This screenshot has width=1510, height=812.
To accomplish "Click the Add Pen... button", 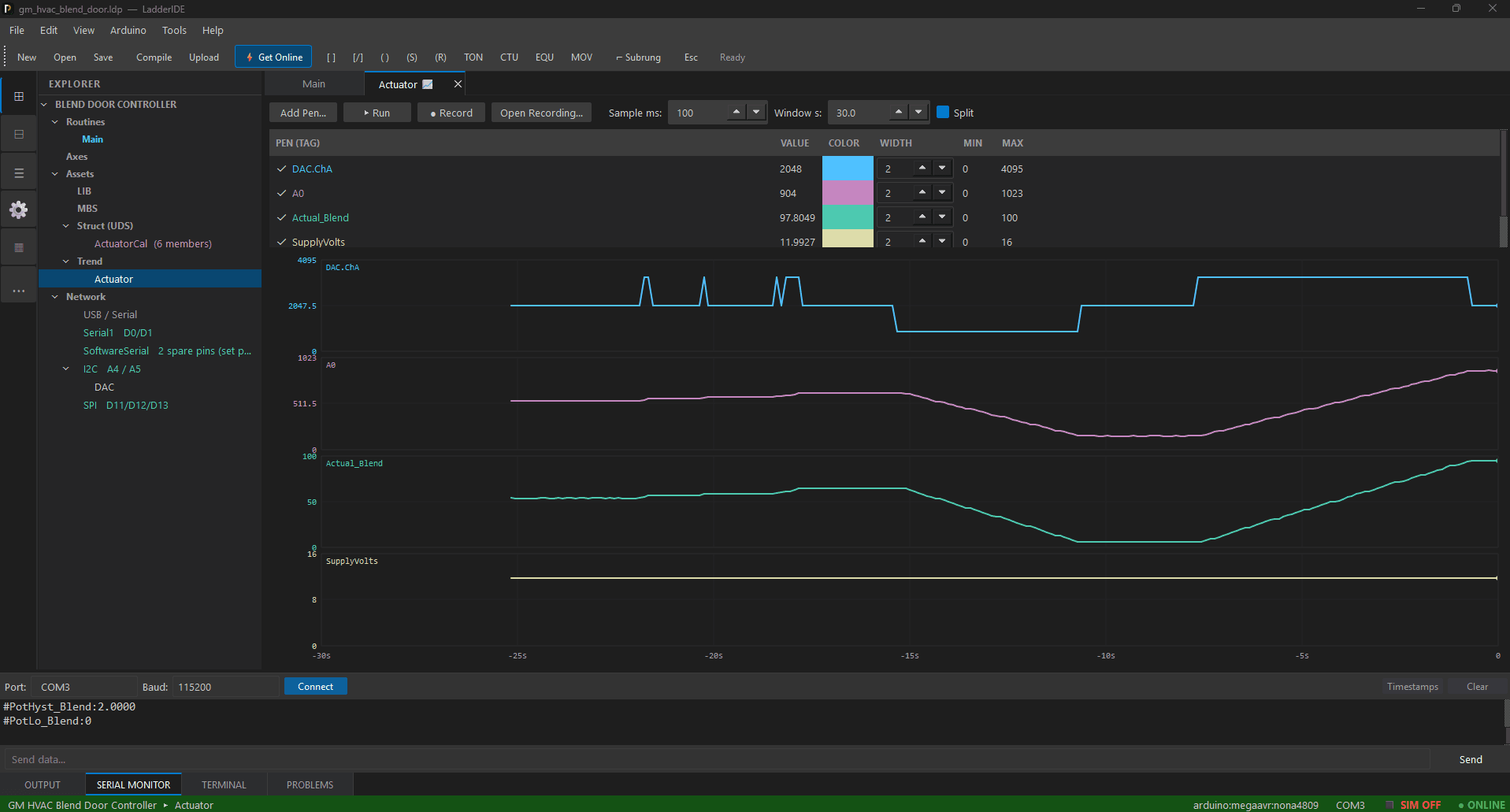I will point(303,113).
